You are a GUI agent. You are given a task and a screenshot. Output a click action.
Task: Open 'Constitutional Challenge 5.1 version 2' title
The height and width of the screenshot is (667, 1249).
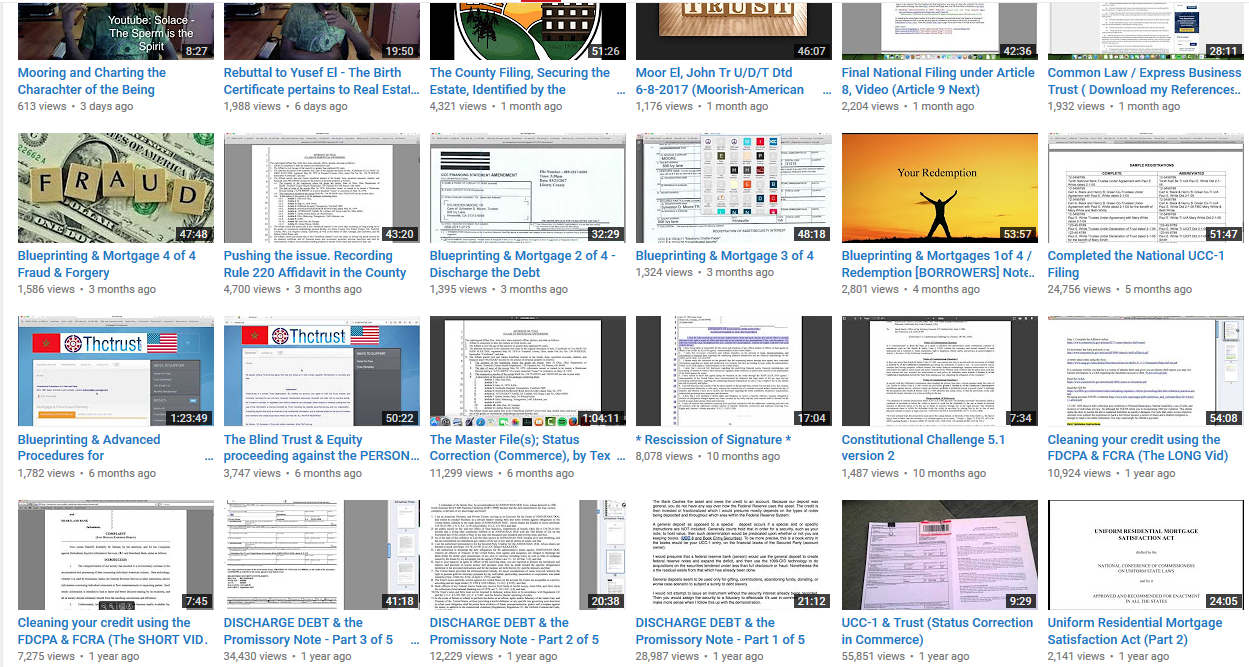click(924, 447)
